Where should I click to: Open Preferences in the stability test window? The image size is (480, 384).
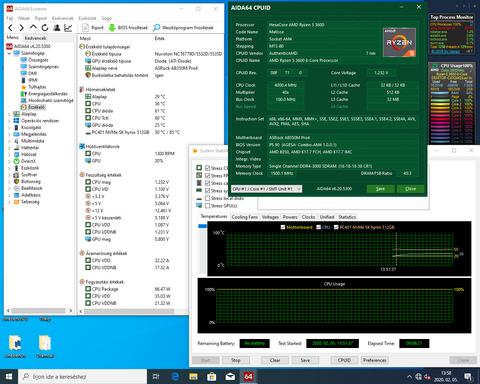(x=375, y=360)
